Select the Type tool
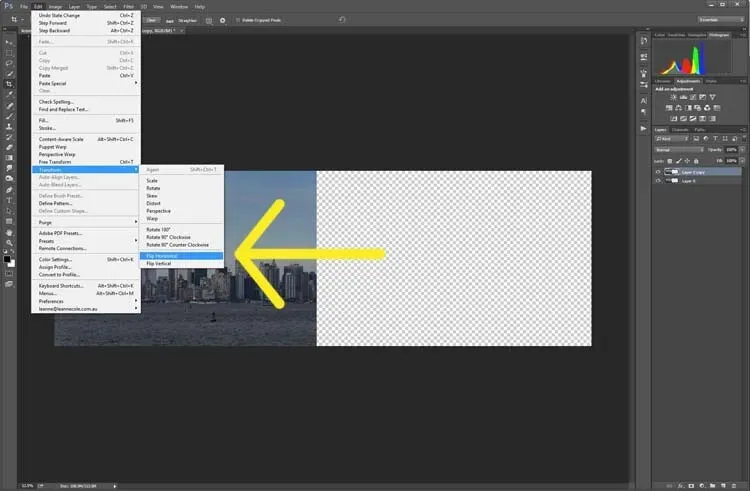Image resolution: width=750 pixels, height=491 pixels. pos(9,200)
